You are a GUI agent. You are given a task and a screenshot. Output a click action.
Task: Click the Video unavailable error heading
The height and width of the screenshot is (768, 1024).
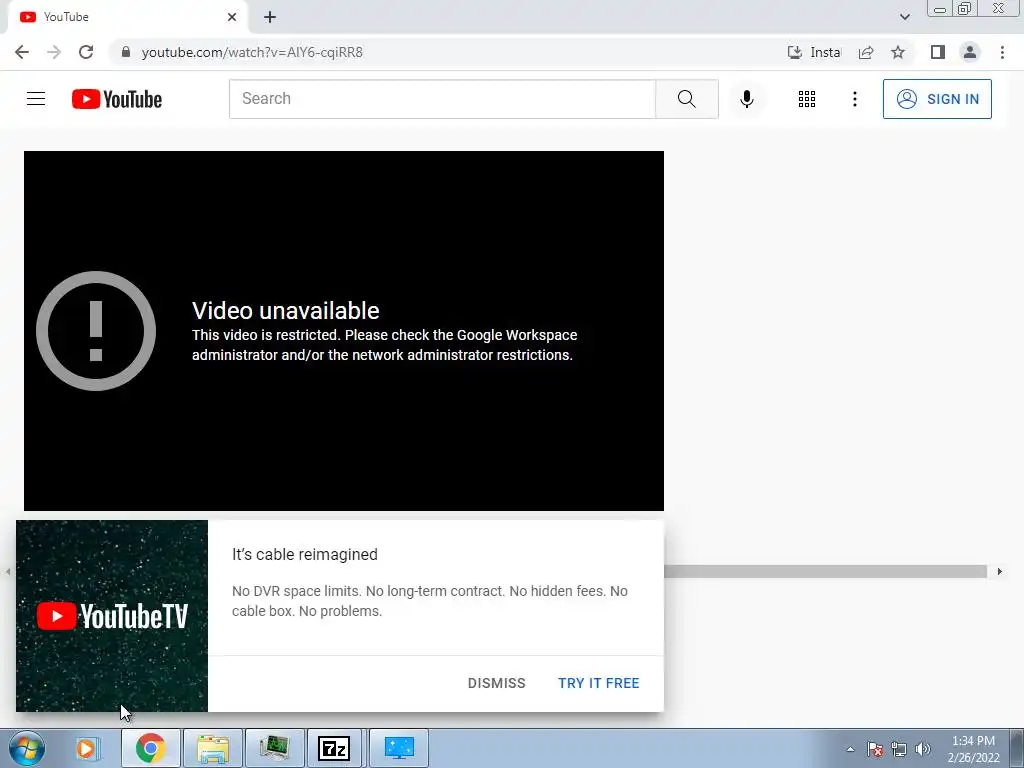(285, 311)
